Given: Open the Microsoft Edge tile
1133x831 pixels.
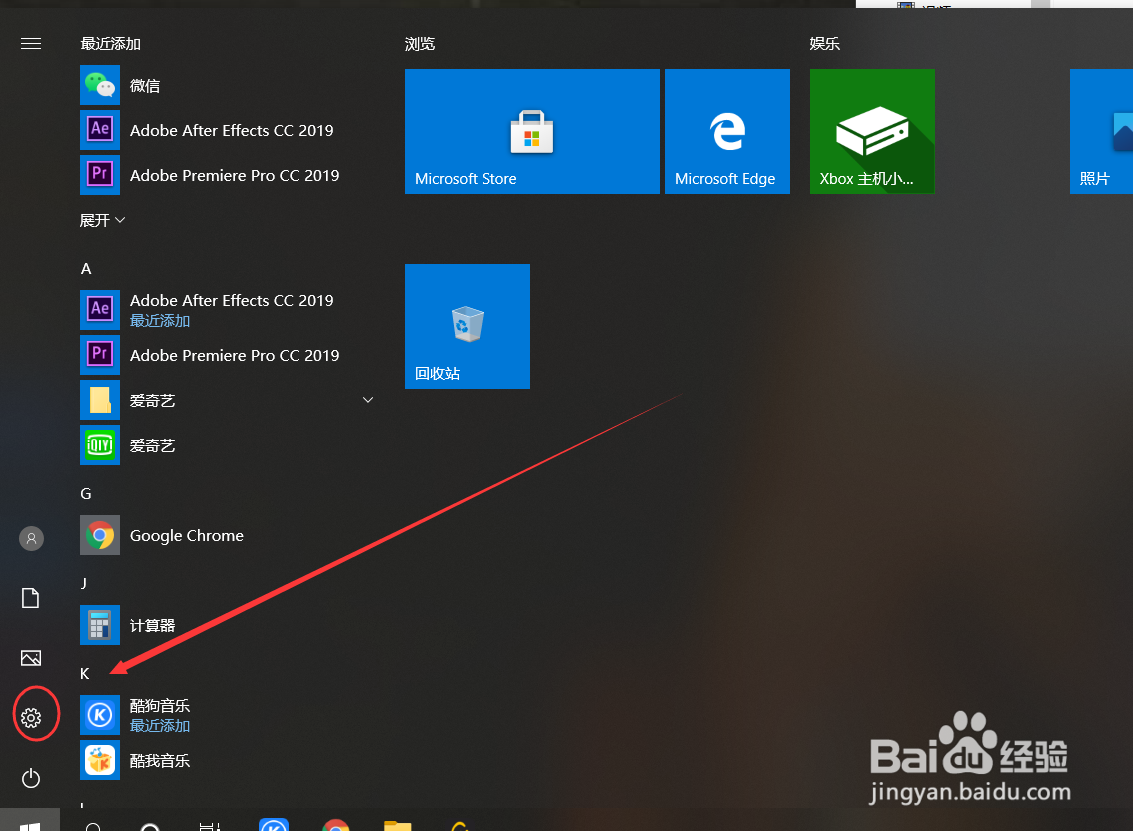Looking at the screenshot, I should coord(727,132).
